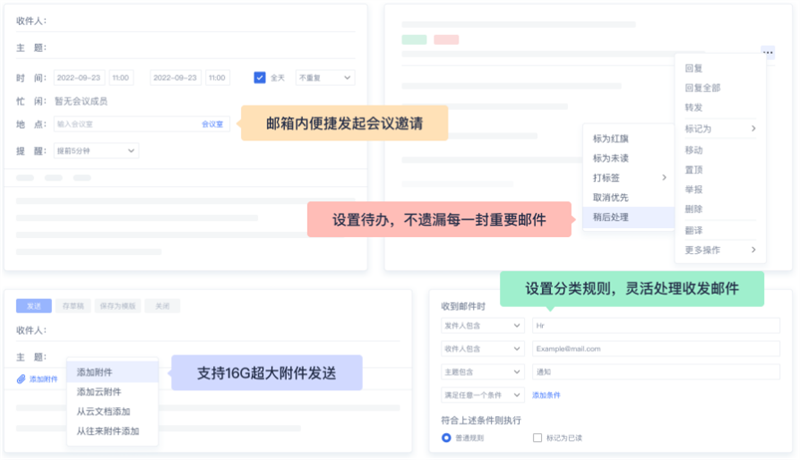Click the blue 添加条件 link
Viewport: 800px width, 460px height.
(x=546, y=395)
